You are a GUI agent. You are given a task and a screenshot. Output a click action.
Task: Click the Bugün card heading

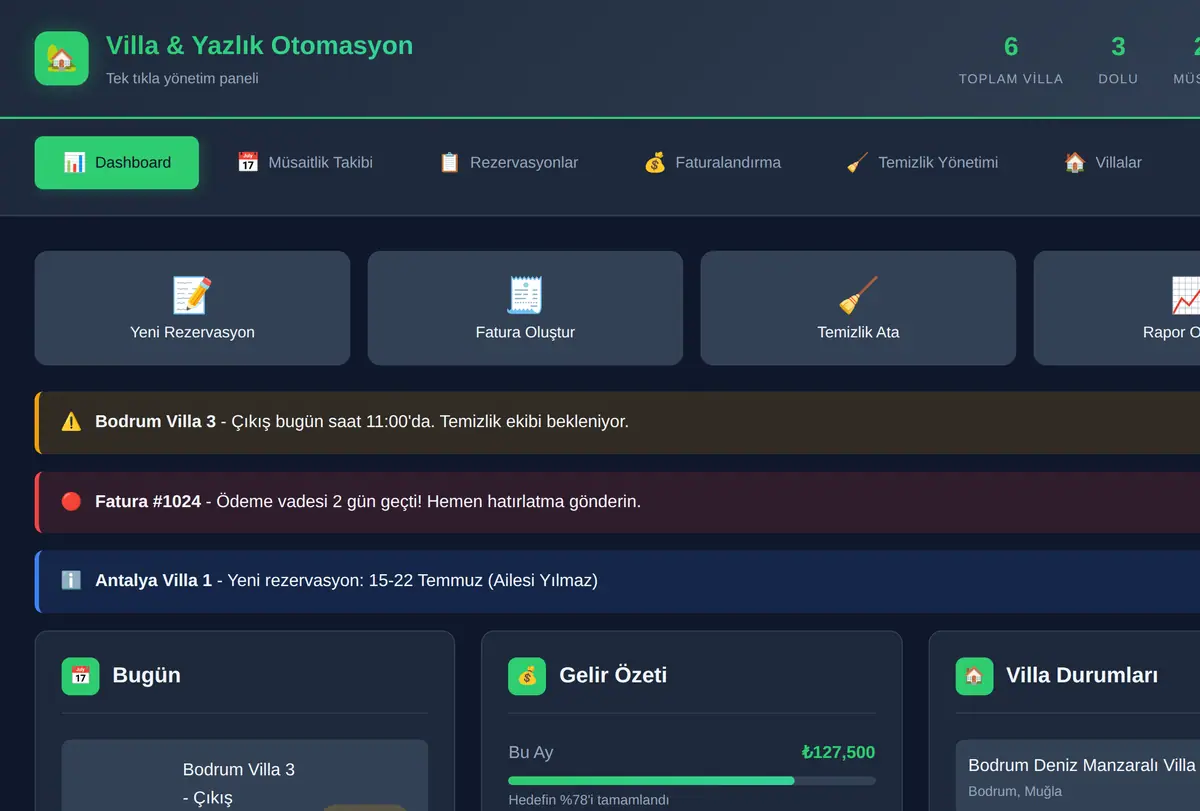[x=147, y=675]
